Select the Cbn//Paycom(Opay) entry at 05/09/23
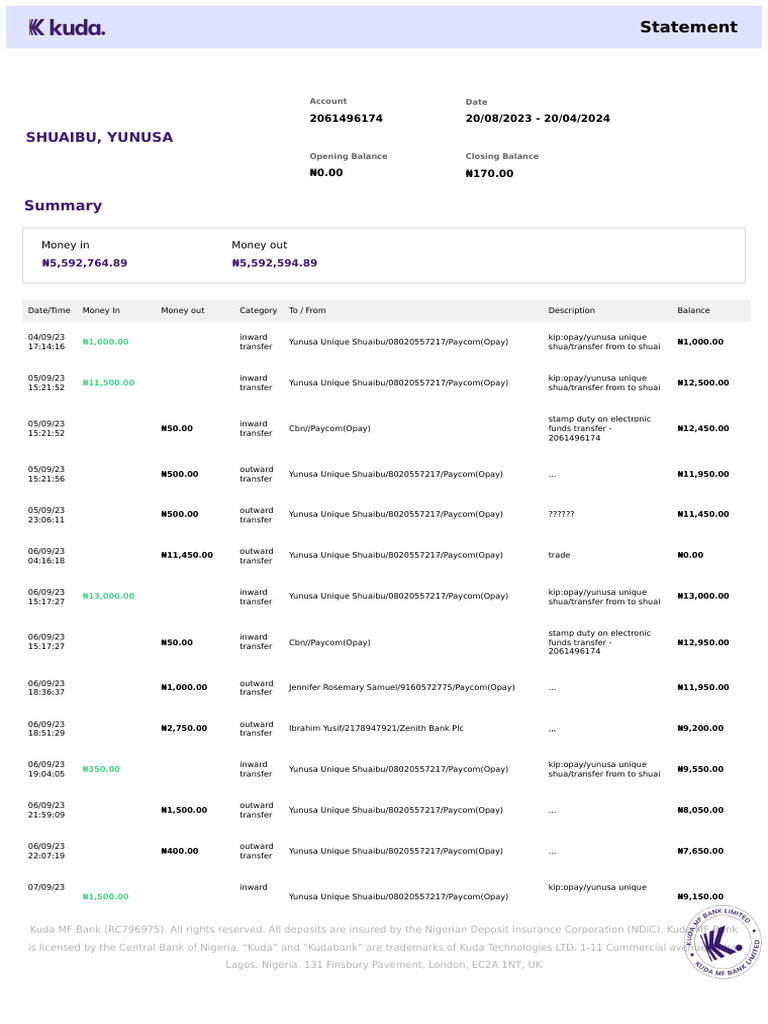The height and width of the screenshot is (1024, 768). tap(330, 428)
